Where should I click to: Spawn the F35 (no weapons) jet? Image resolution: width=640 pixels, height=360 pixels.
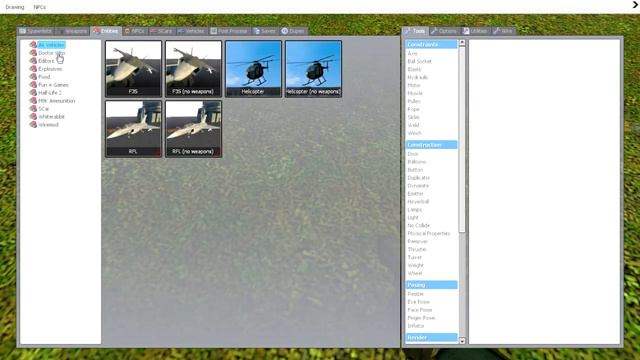tap(193, 69)
